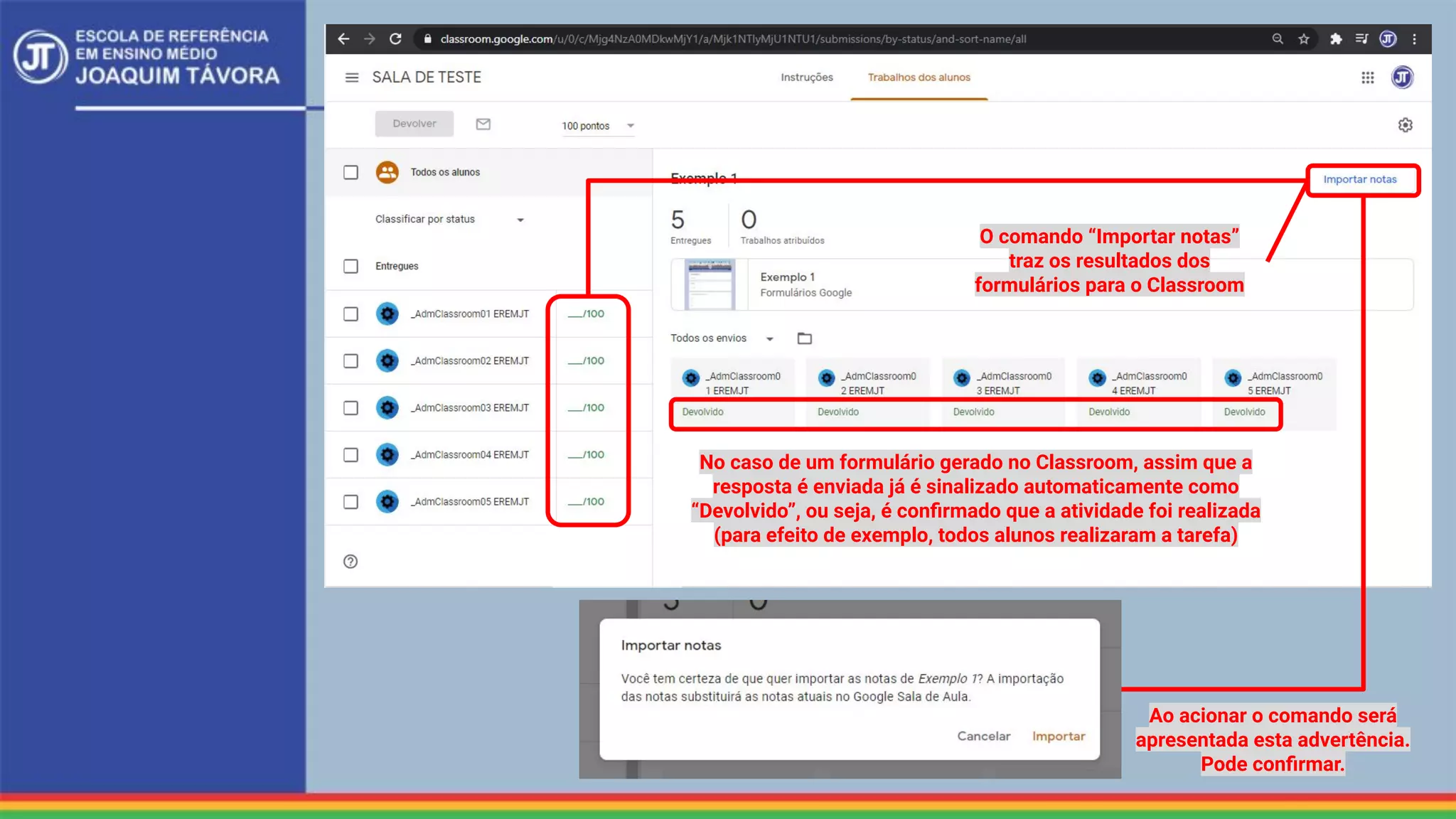Click the SALA DE TESTE class title
This screenshot has height=819, width=1456.
(x=427, y=77)
